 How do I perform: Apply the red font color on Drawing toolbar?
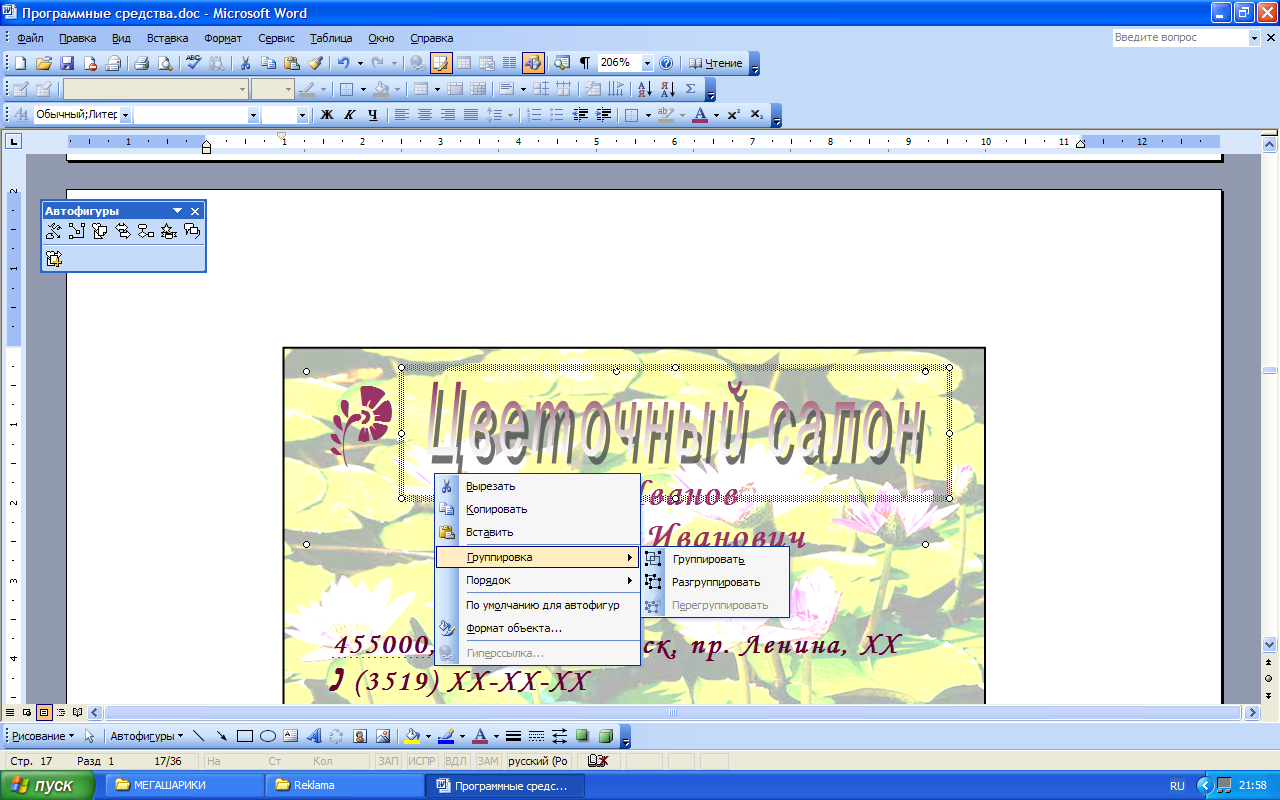(x=480, y=736)
